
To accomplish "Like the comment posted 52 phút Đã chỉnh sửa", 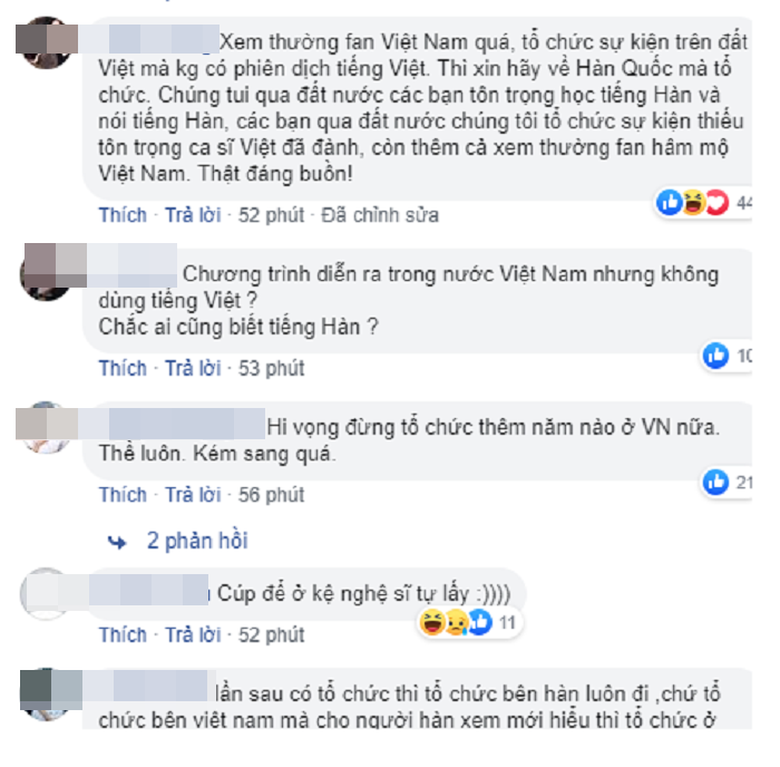I will tap(123, 215).
